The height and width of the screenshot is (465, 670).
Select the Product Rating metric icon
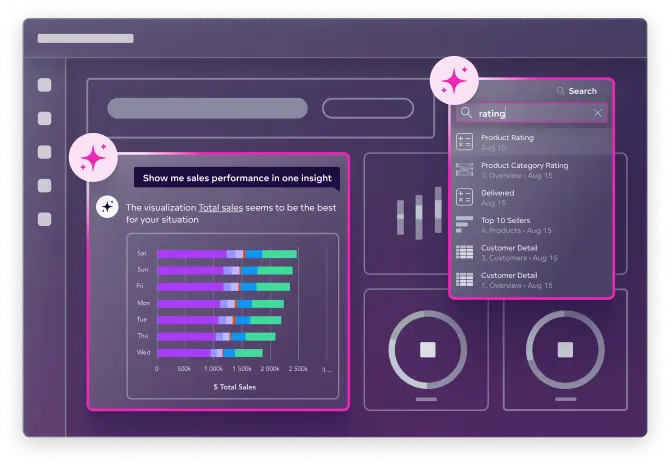tap(464, 142)
